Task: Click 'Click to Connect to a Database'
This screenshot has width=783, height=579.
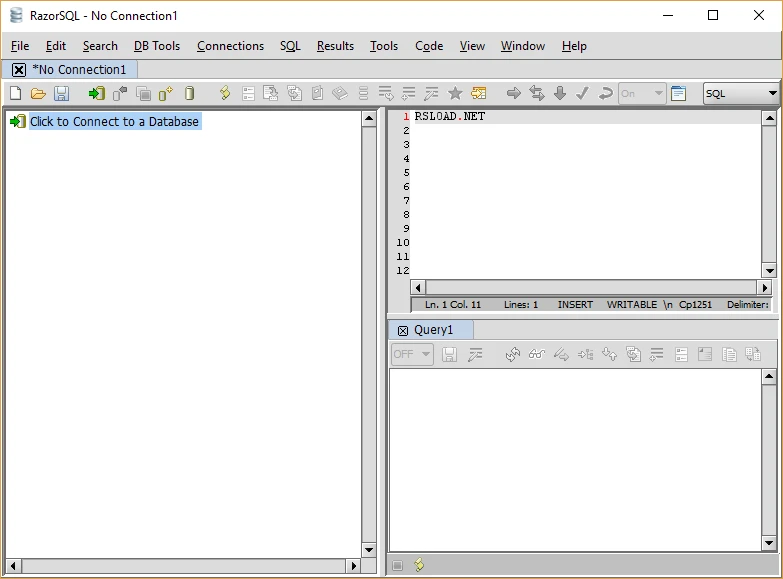Action: 114,121
